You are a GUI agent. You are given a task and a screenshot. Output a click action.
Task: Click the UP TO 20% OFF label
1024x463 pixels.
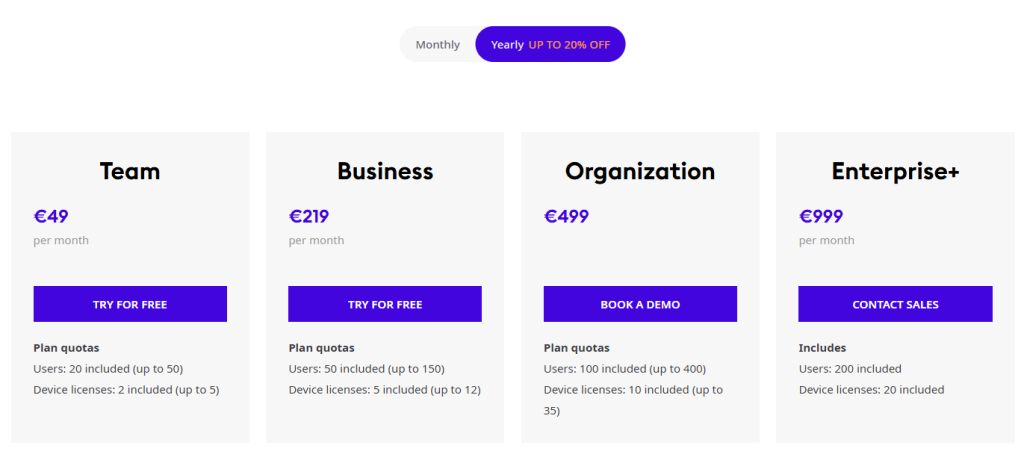click(569, 45)
